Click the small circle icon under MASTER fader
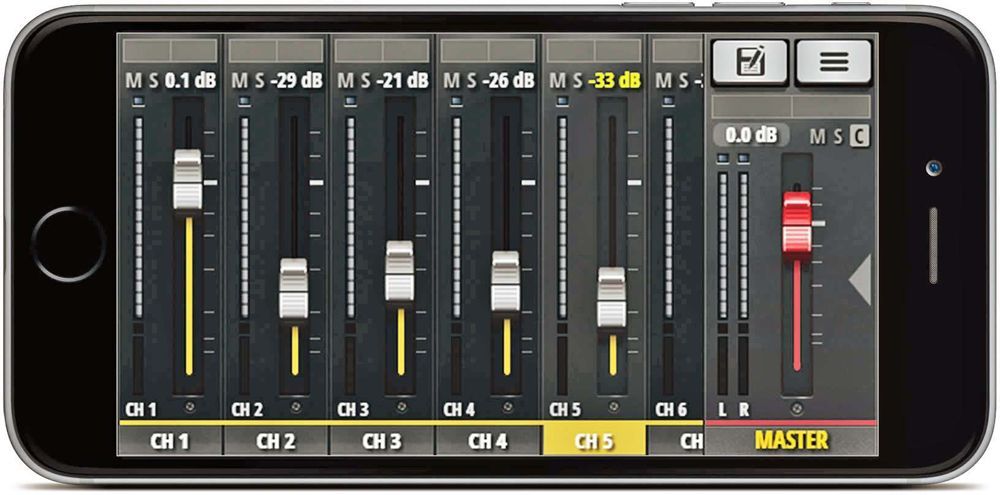Image resolution: width=1000 pixels, height=495 pixels. [796, 409]
